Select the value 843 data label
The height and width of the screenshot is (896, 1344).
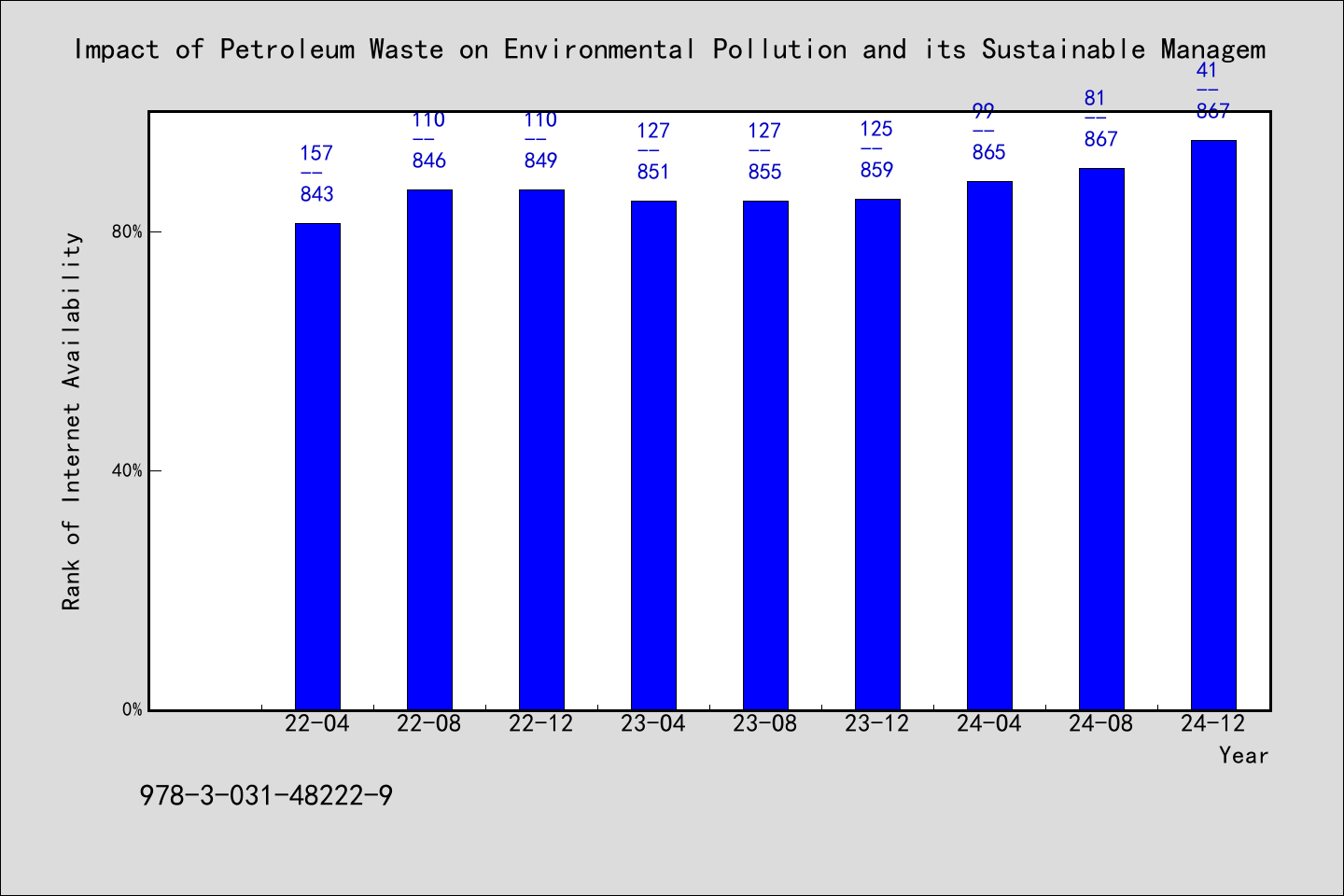click(x=316, y=194)
